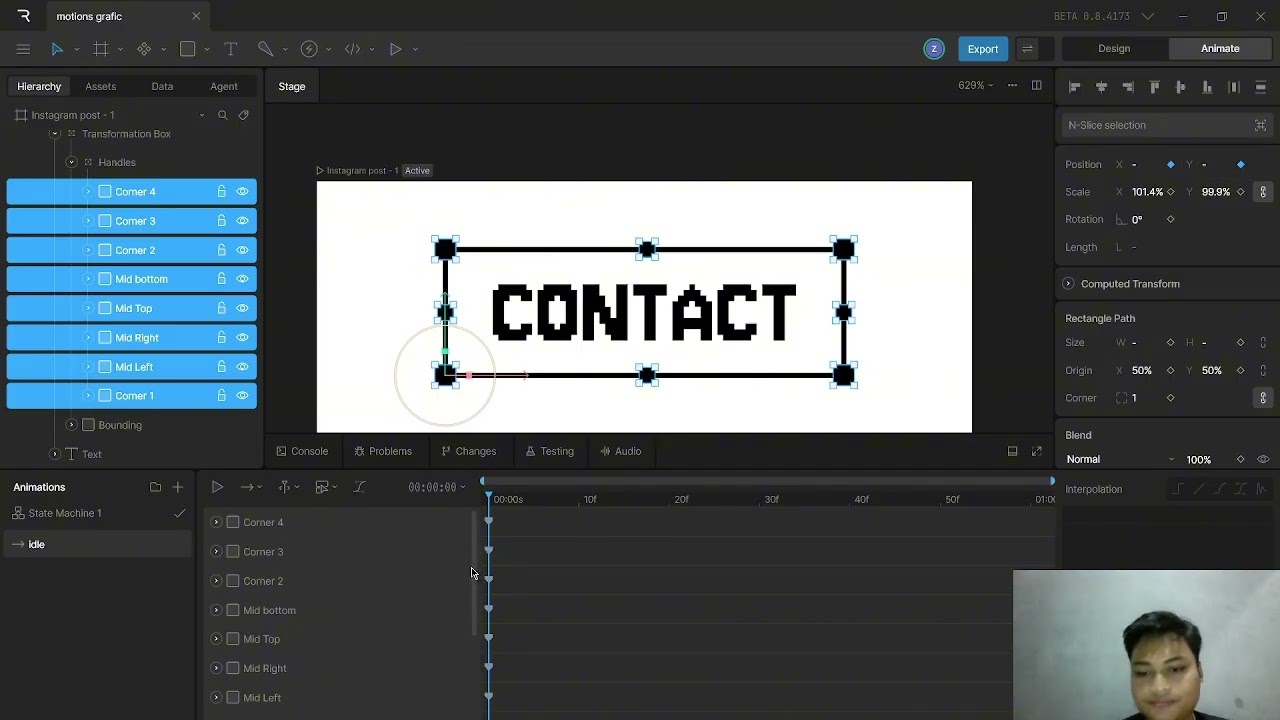Expand the bottom panel to fullscreen
Screen dimensions: 1280x720
(x=1037, y=451)
